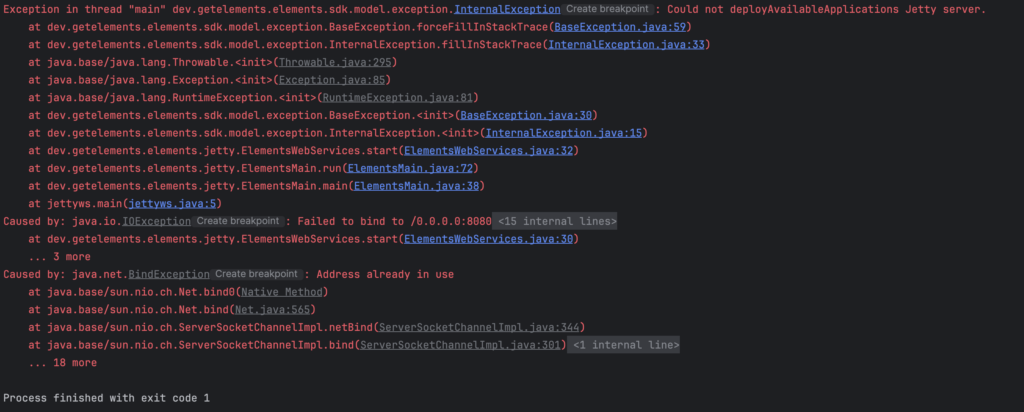Expand the 15 internal lines fold

tap(556, 221)
